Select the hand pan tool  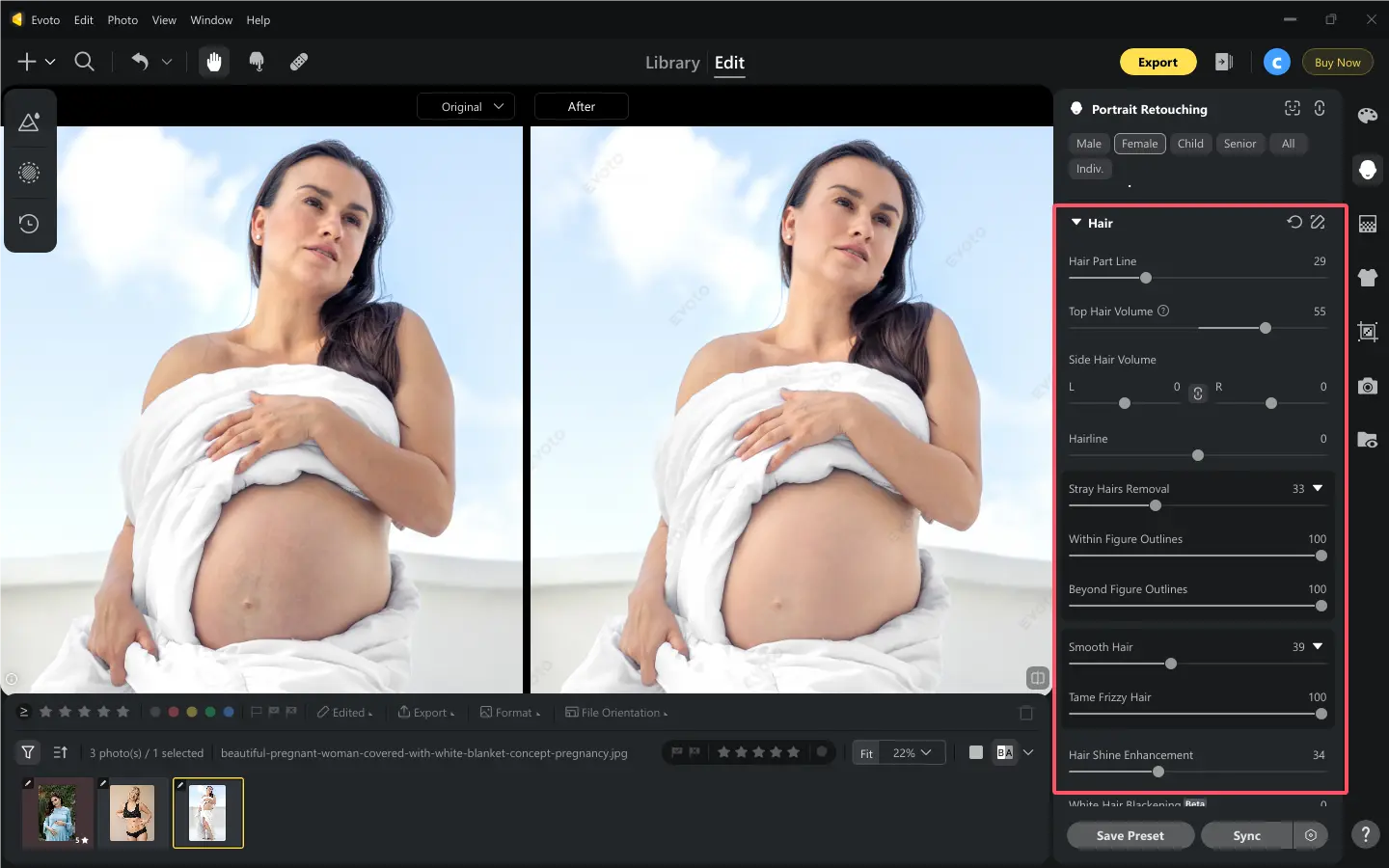tap(214, 62)
